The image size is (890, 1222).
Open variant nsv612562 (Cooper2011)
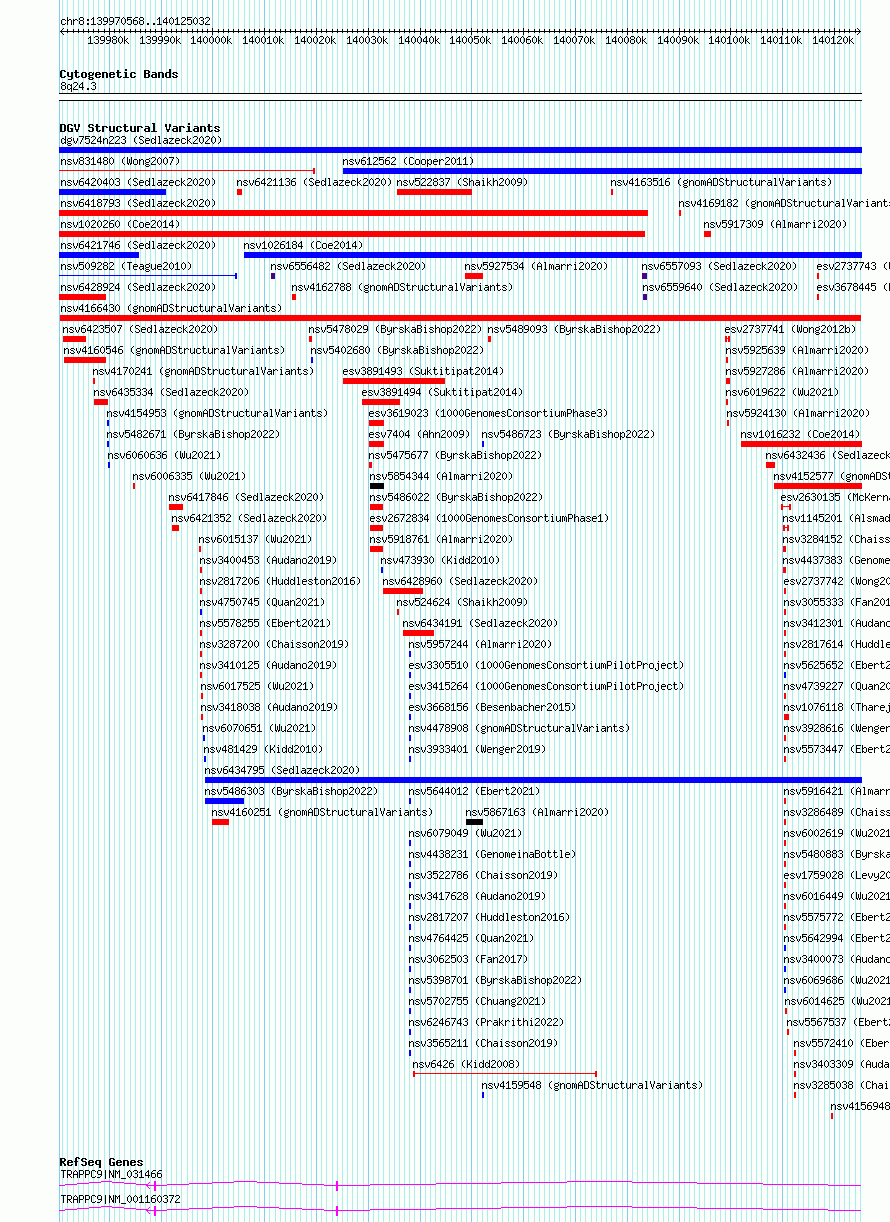[x=408, y=161]
